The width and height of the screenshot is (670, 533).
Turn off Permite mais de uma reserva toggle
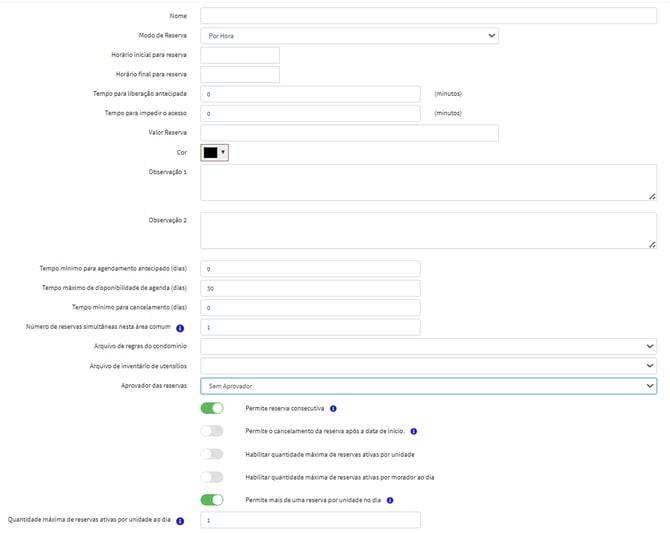coord(212,500)
